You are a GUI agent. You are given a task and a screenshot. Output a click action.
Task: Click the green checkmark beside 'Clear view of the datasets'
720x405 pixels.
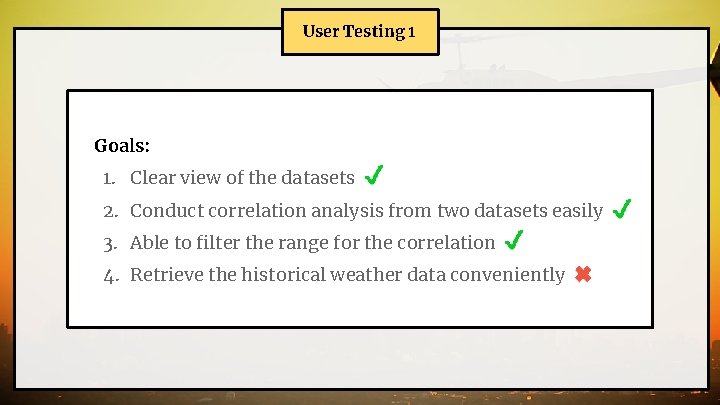[374, 175]
